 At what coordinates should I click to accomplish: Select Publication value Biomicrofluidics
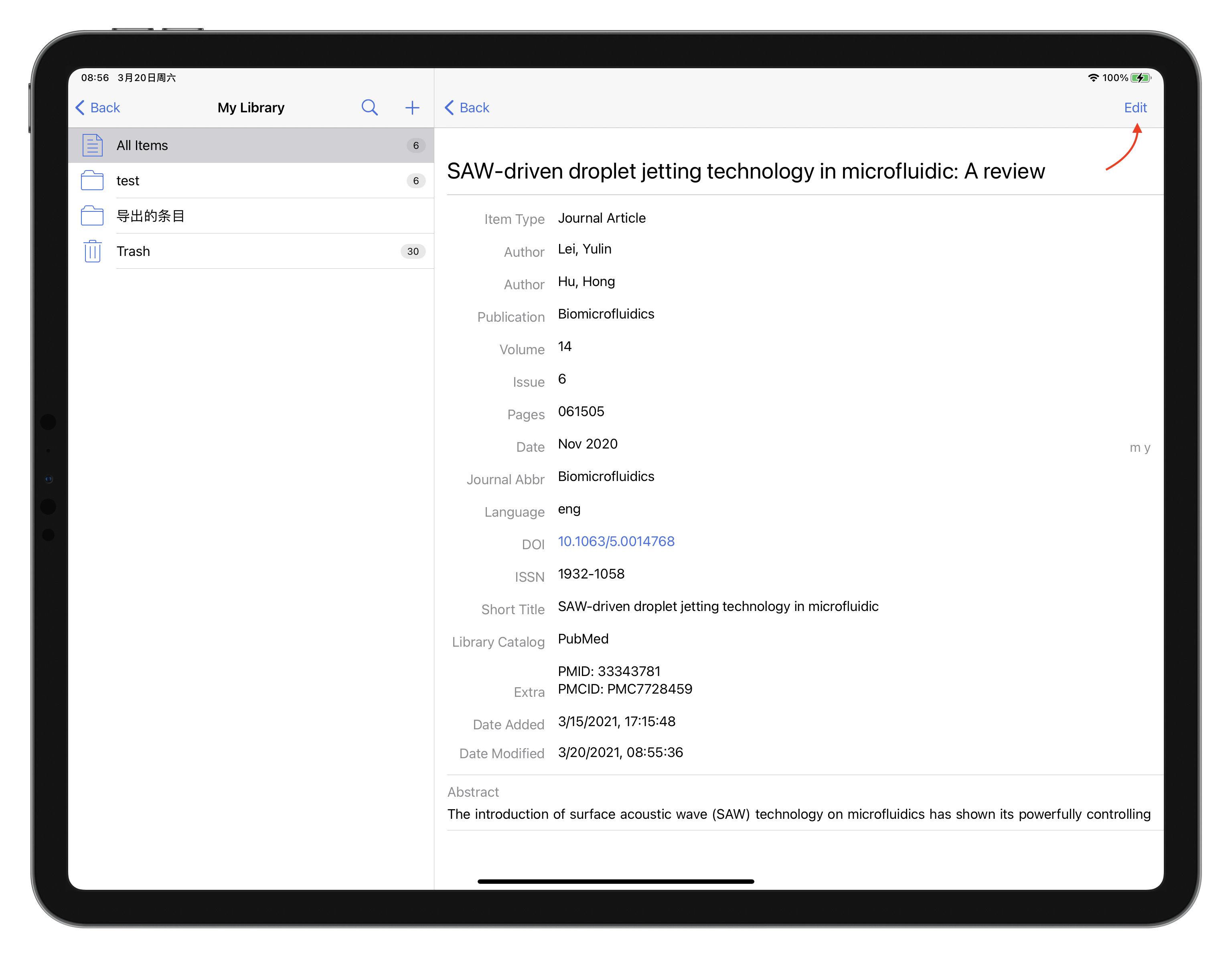606,314
